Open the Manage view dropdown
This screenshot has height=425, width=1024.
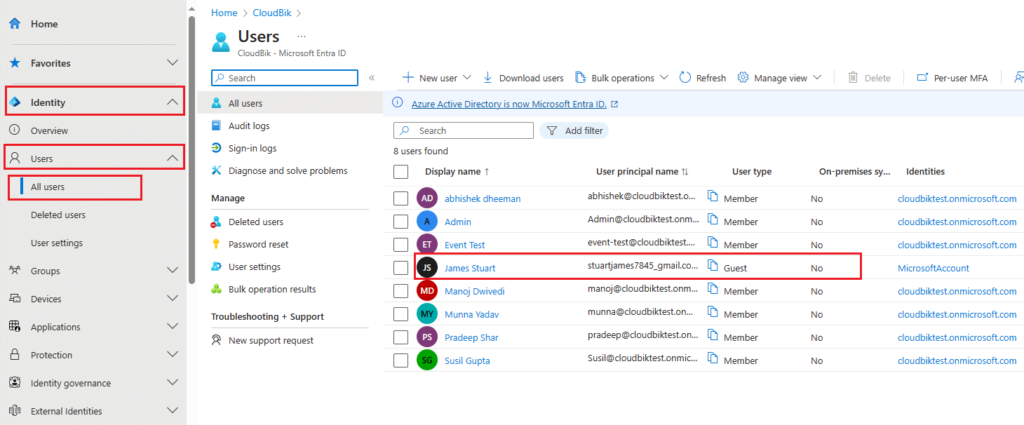(779, 78)
